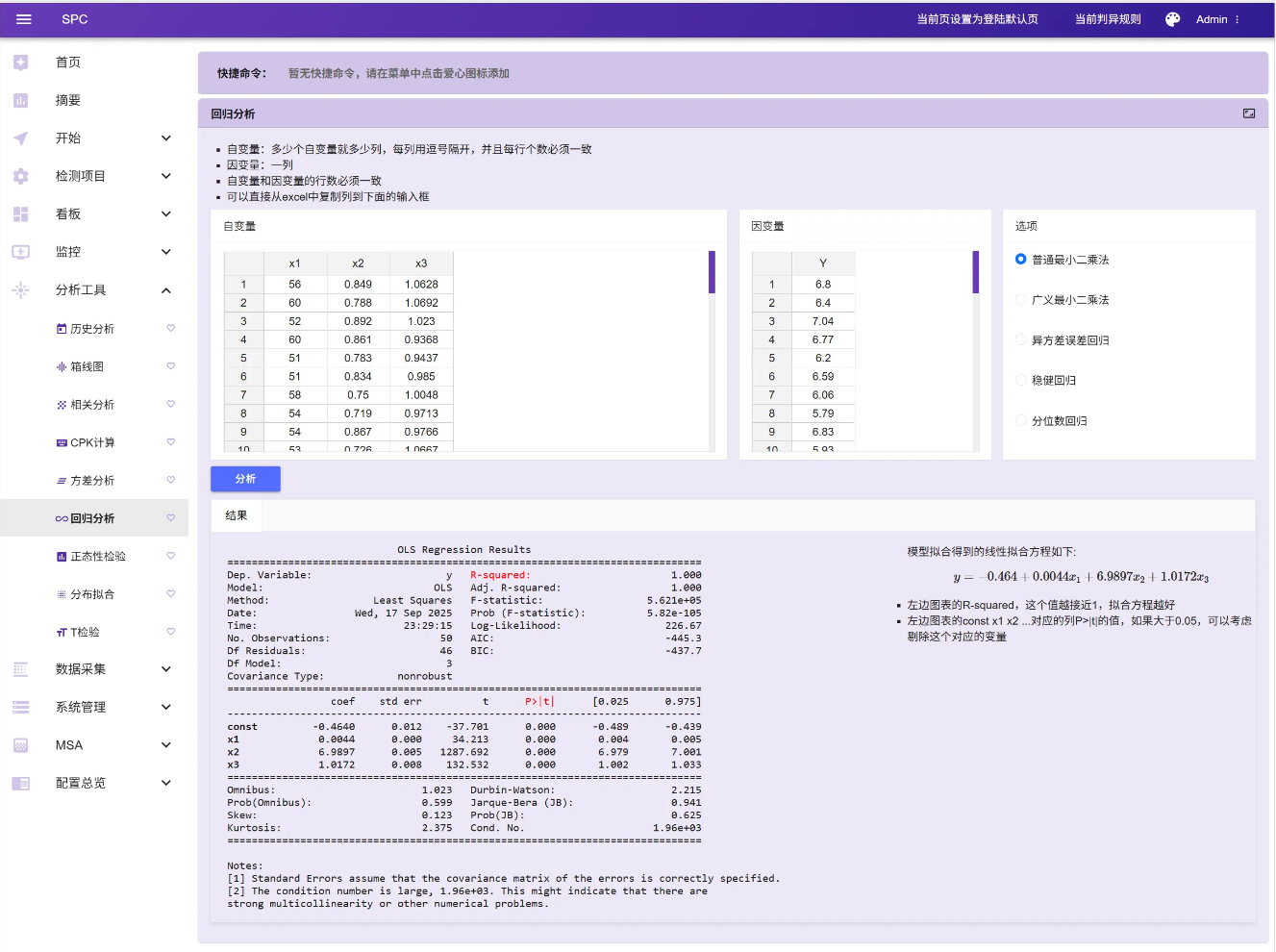Click the 自变量 table scrollbar
Image resolution: width=1276 pixels, height=952 pixels.
(x=712, y=272)
